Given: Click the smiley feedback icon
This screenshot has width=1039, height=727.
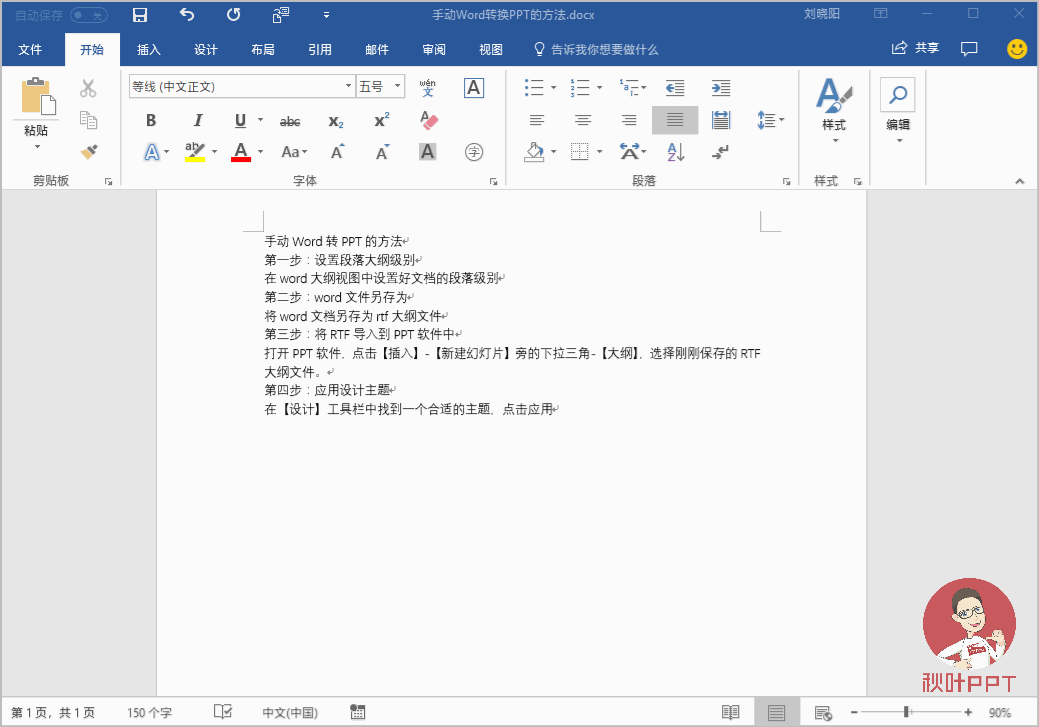Looking at the screenshot, I should coord(1016,48).
